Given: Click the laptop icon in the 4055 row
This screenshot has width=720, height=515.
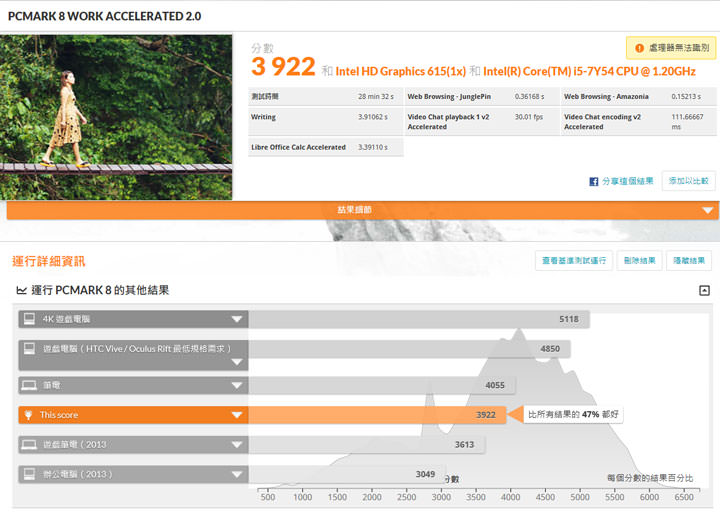Looking at the screenshot, I should point(29,385).
